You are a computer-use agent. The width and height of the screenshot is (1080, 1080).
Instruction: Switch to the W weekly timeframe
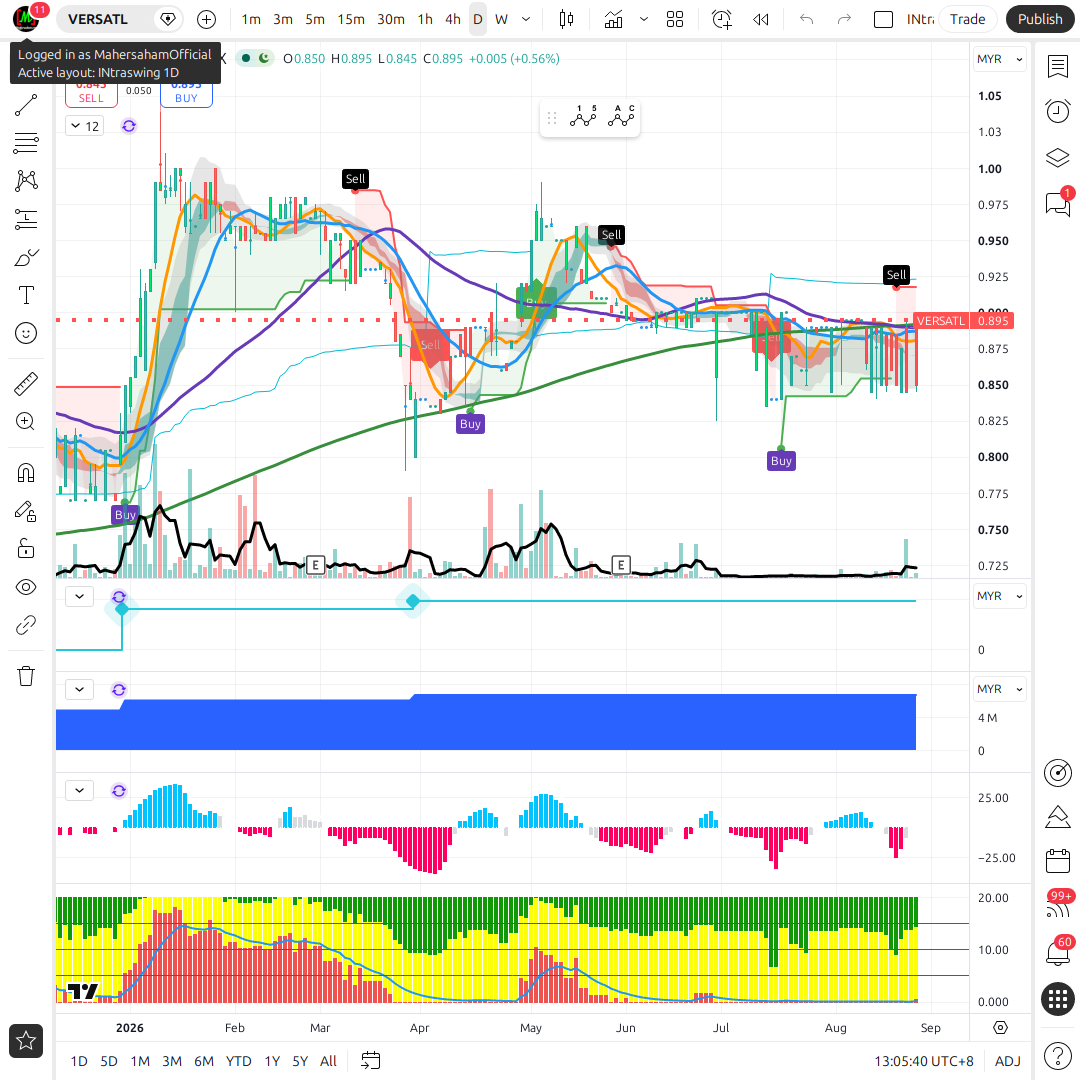[501, 19]
